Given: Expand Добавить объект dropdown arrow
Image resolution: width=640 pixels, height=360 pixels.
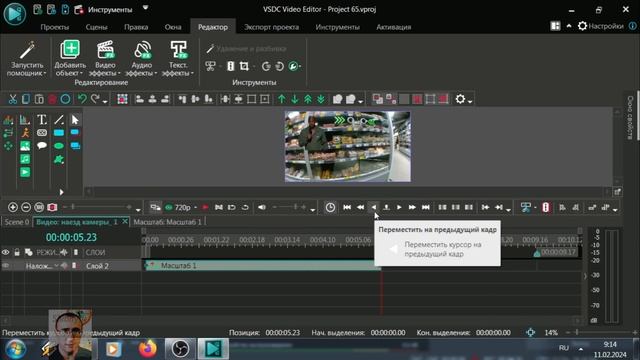Looking at the screenshot, I should [x=82, y=73].
